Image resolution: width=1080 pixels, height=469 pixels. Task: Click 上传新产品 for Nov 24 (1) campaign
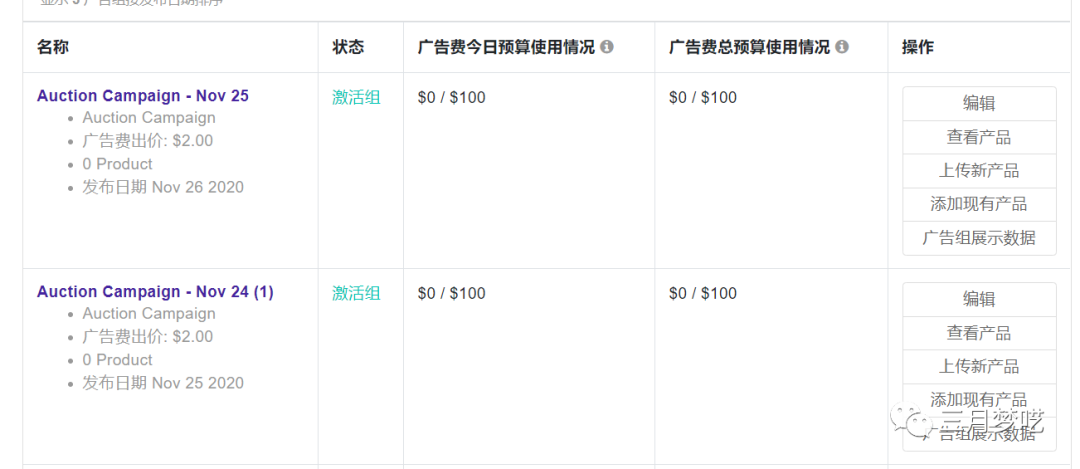979,366
